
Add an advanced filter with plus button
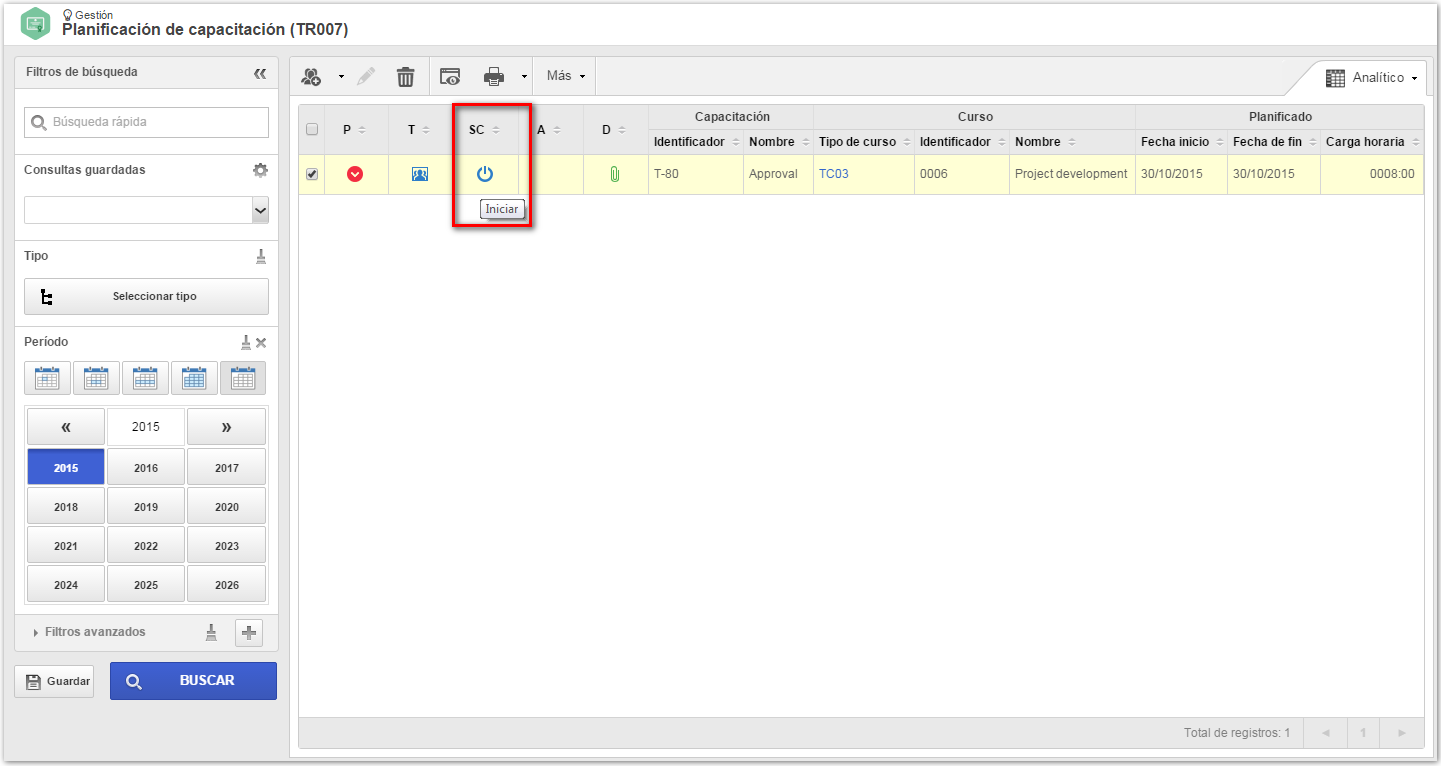point(249,633)
